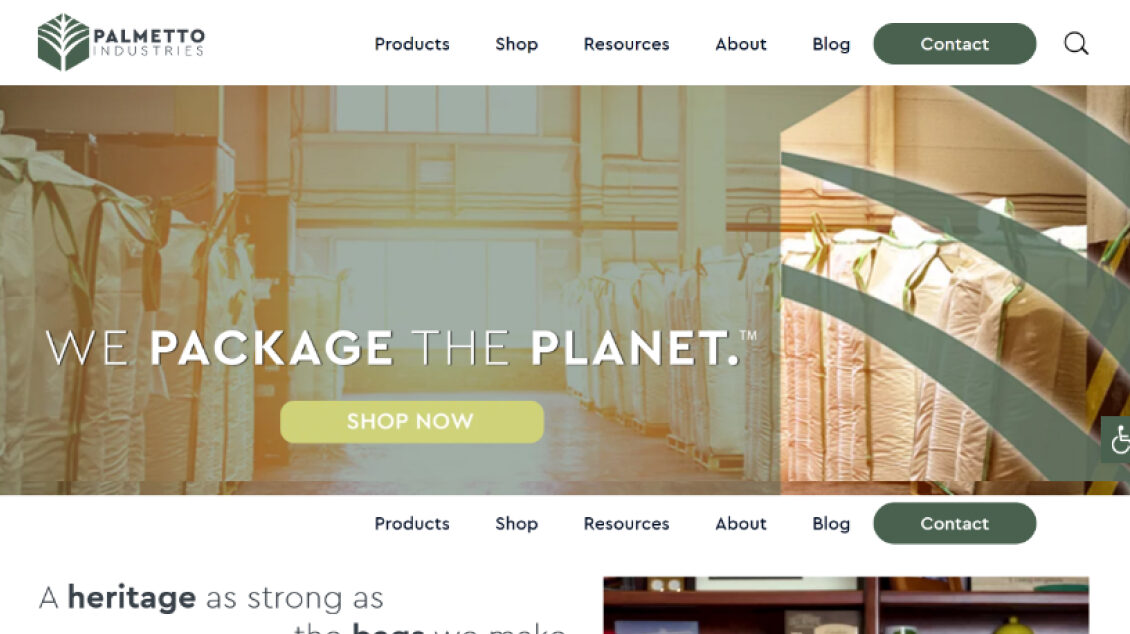The width and height of the screenshot is (1130, 634).
Task: Open Blog from the lower nav bar
Action: 831,524
